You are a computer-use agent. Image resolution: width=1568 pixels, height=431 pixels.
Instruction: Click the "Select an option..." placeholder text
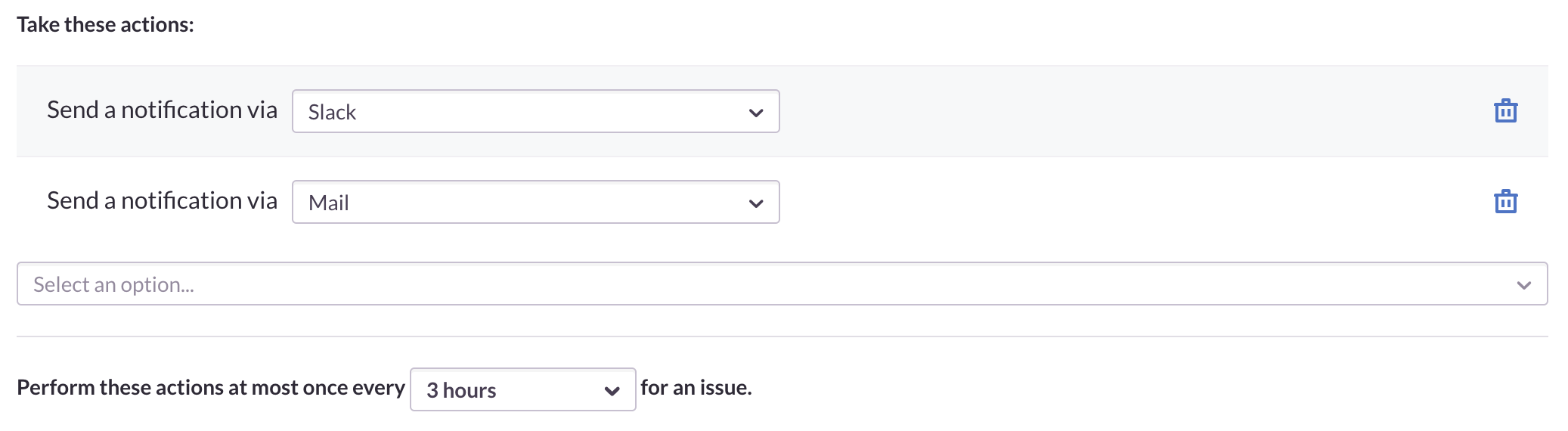click(x=113, y=284)
